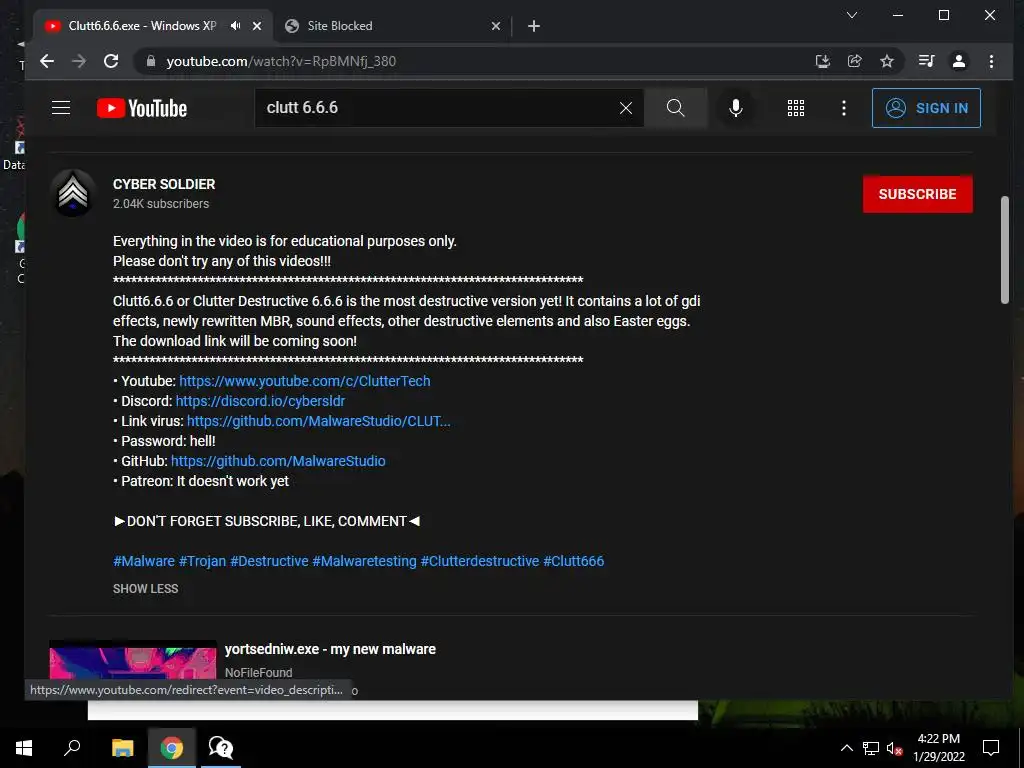
Task: Click the #Trojan hashtag
Action: pos(202,561)
